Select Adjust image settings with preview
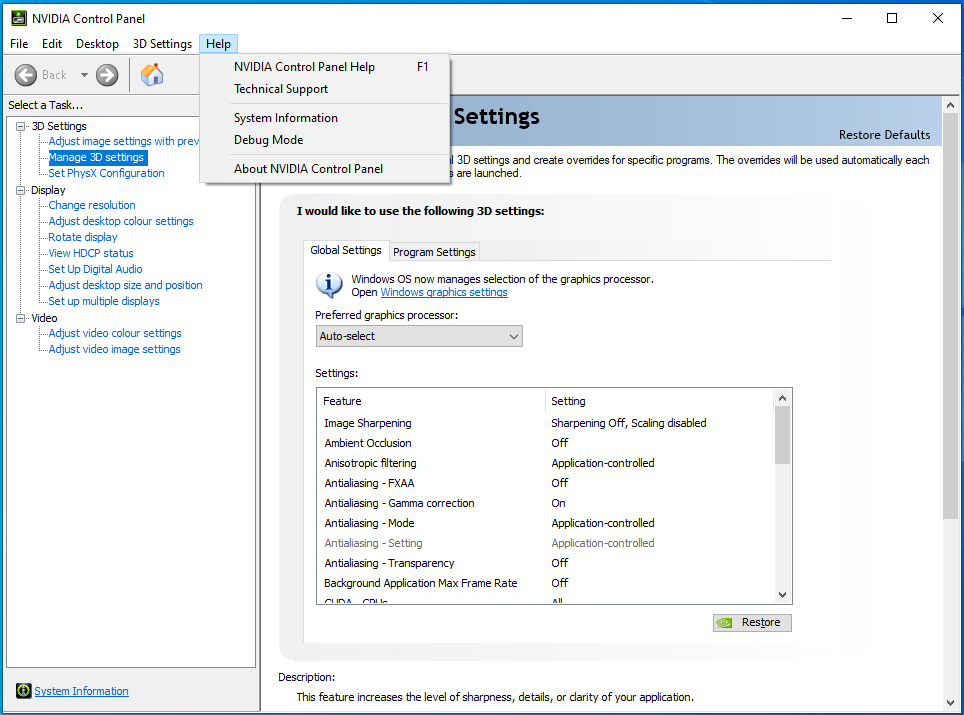The image size is (964, 715). coord(124,141)
